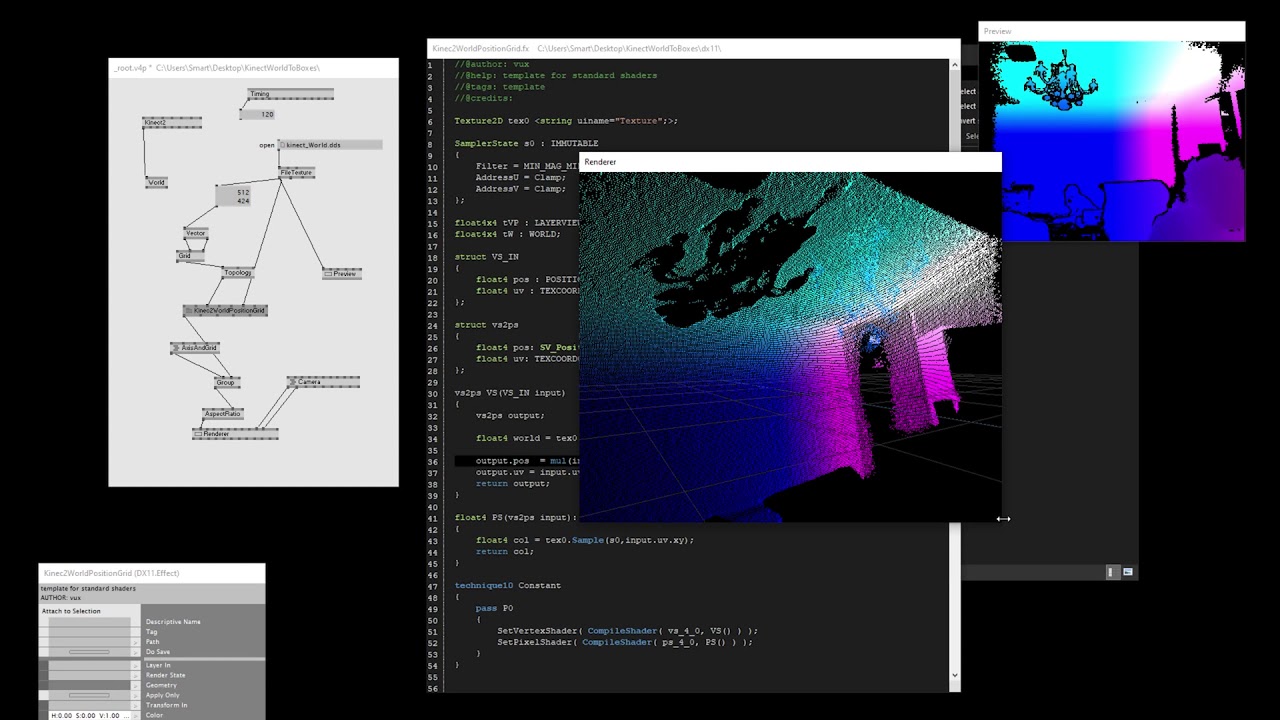Click the code editor scroll up arrow

coord(954,65)
